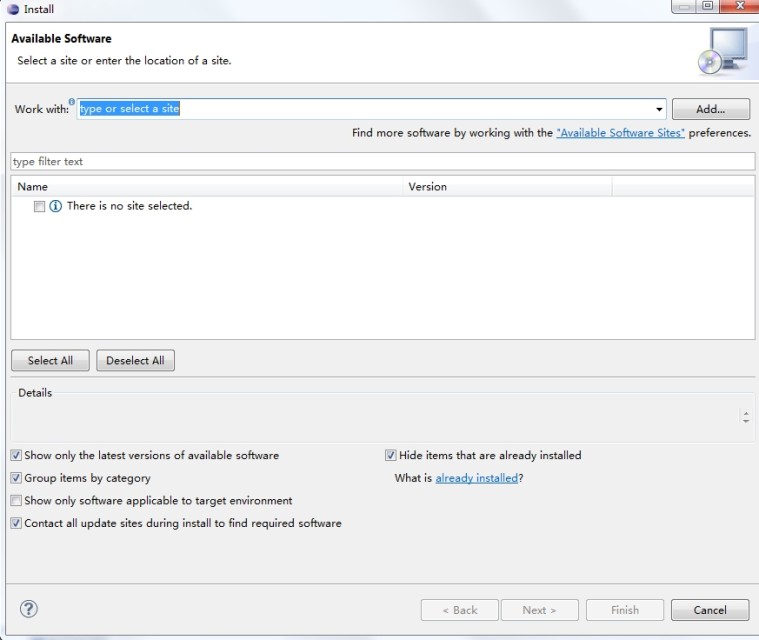Click the 'There is no site selected.' text
The width and height of the screenshot is (759, 640).
coord(130,206)
